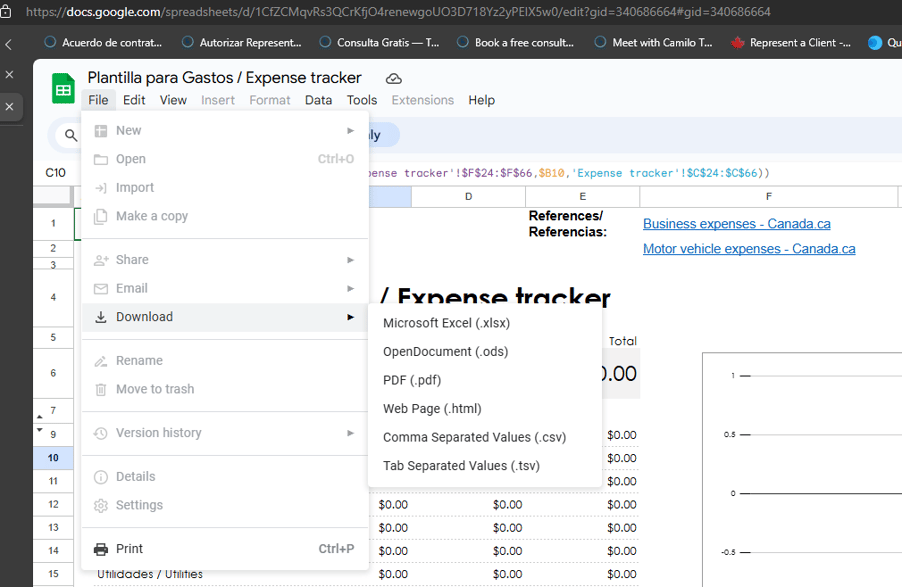Viewport: 902px width, 587px height.
Task: Open the View menu
Action: [173, 100]
